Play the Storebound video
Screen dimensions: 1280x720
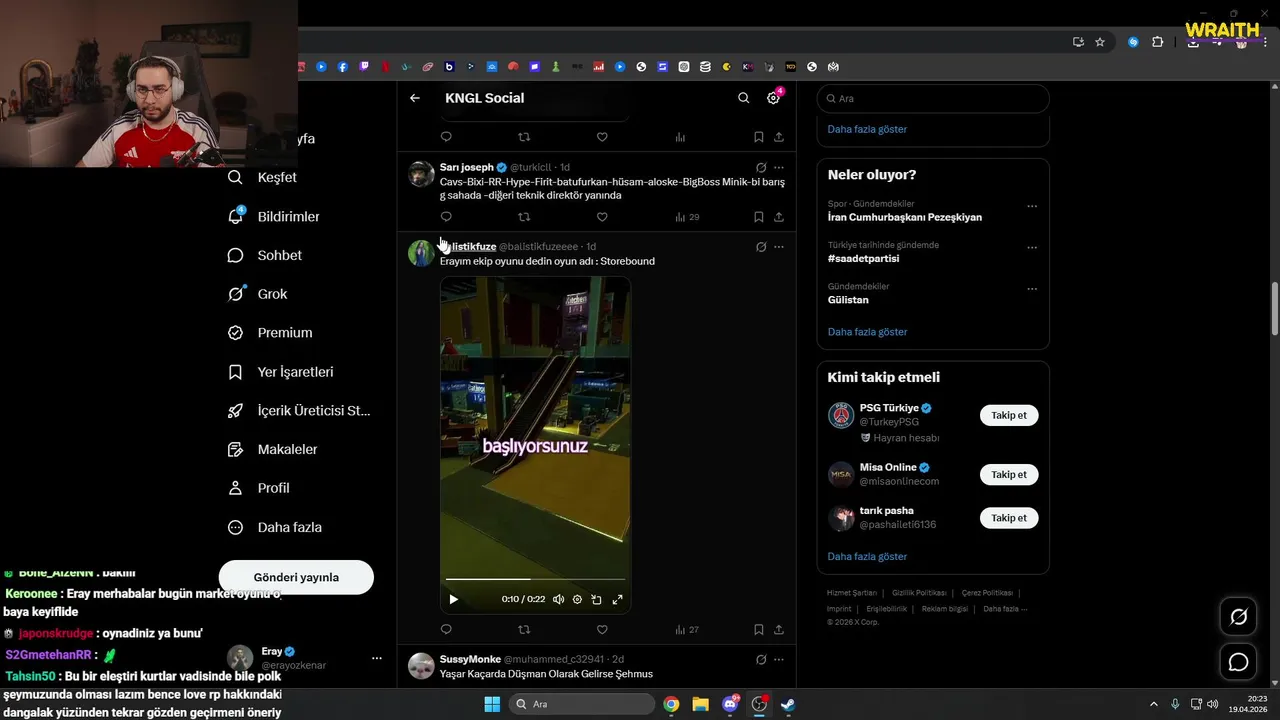click(x=453, y=599)
